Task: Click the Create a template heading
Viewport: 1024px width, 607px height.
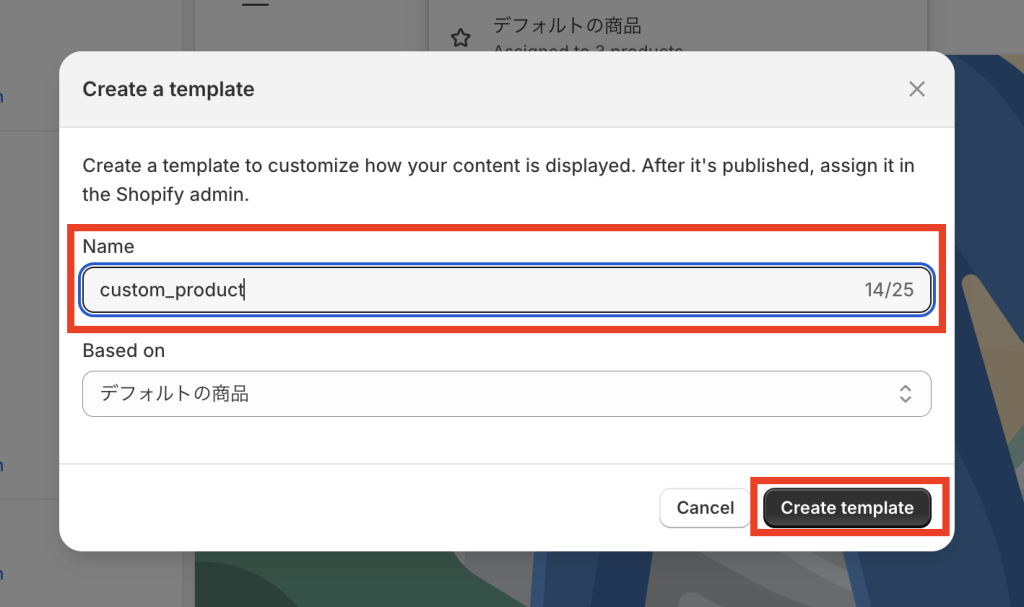Action: 168,89
